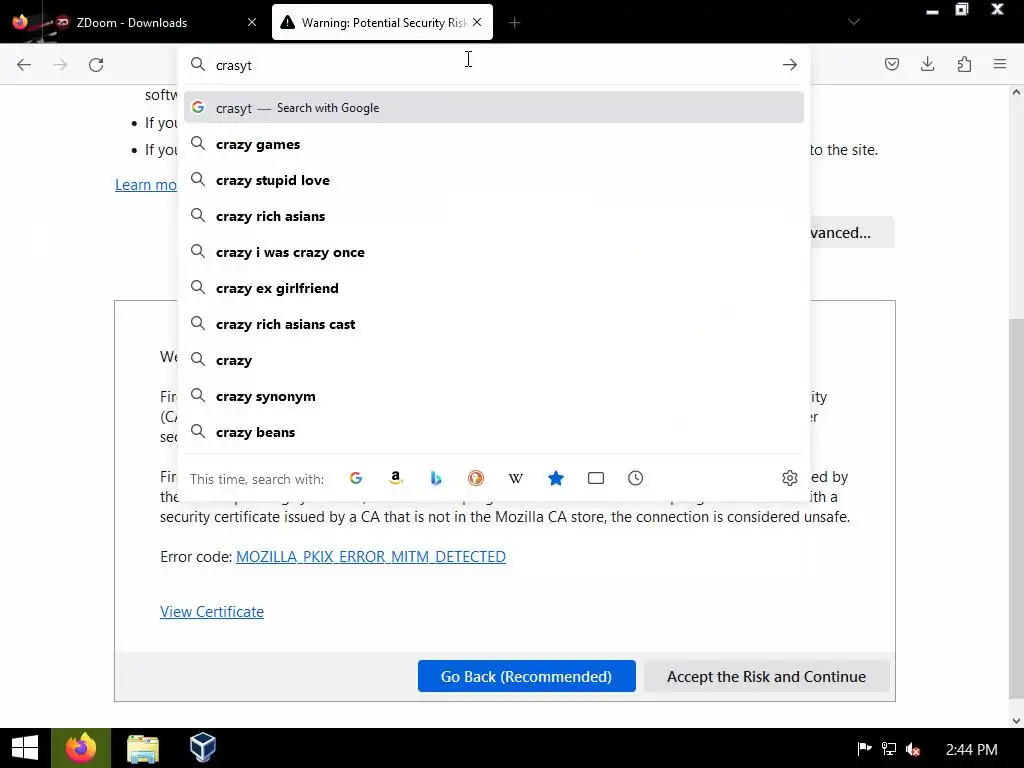Click the Action Center flag tray icon
The width and height of the screenshot is (1024, 768).
click(x=864, y=749)
